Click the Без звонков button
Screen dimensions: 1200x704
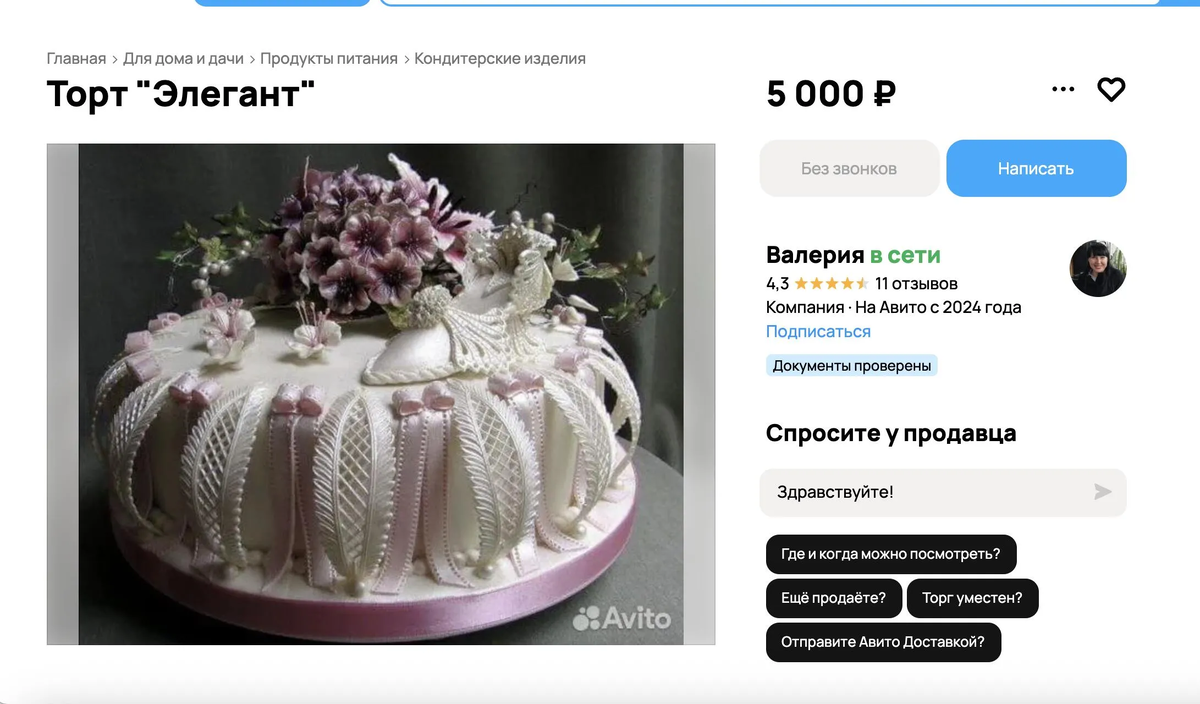(x=849, y=168)
